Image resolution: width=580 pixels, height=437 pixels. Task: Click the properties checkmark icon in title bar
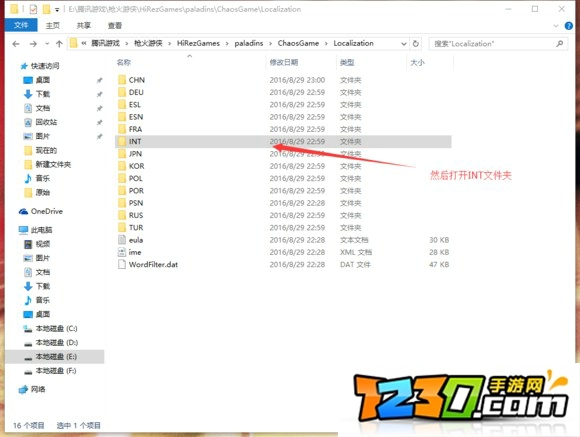(x=33, y=9)
